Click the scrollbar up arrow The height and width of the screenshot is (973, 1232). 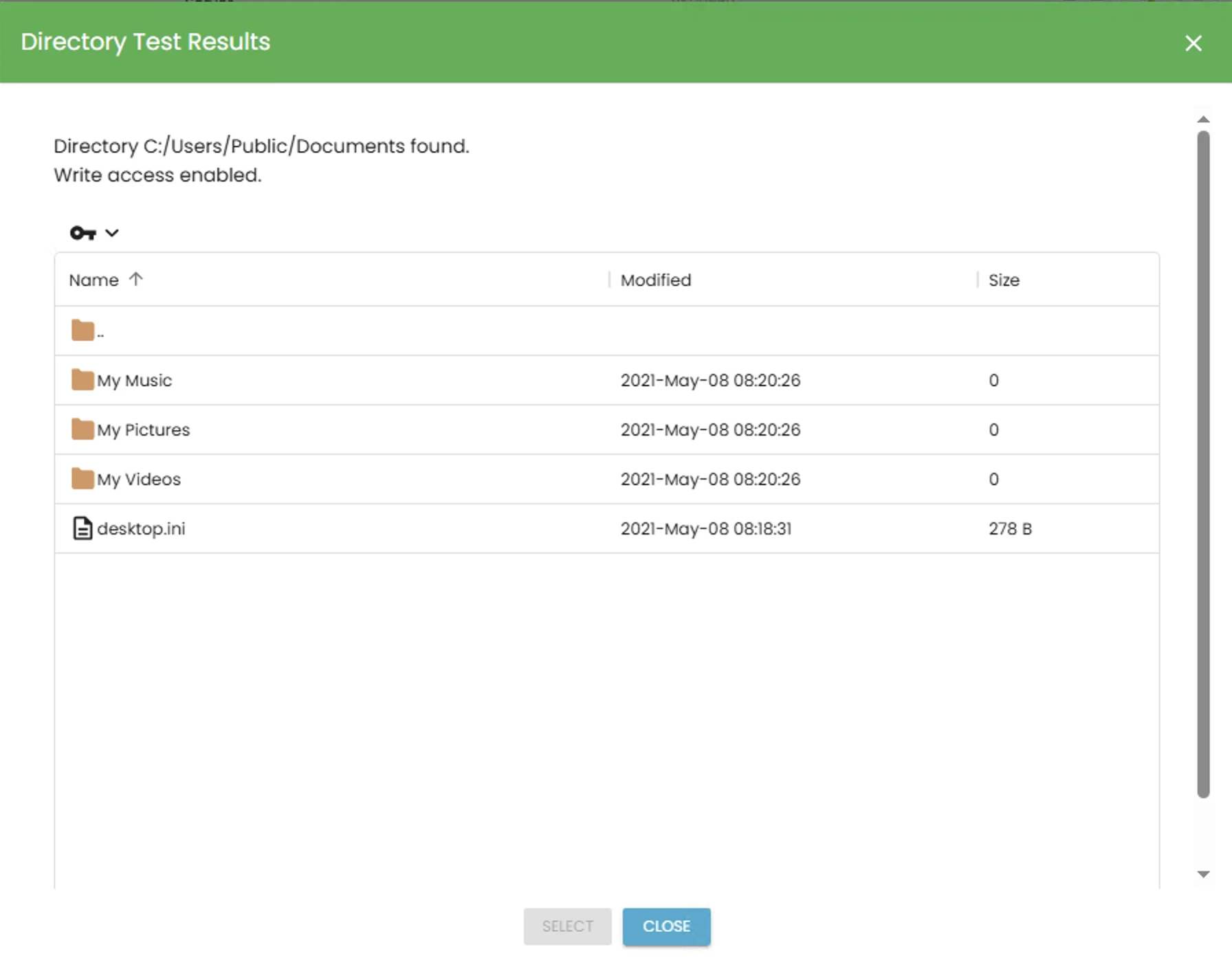[1203, 120]
